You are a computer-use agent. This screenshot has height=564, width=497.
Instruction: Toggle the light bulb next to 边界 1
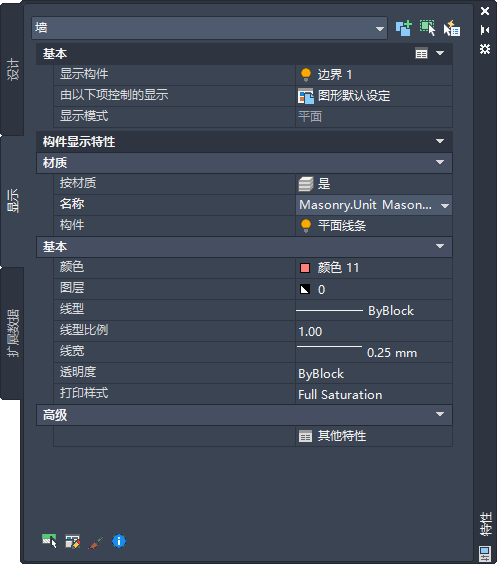pos(306,74)
